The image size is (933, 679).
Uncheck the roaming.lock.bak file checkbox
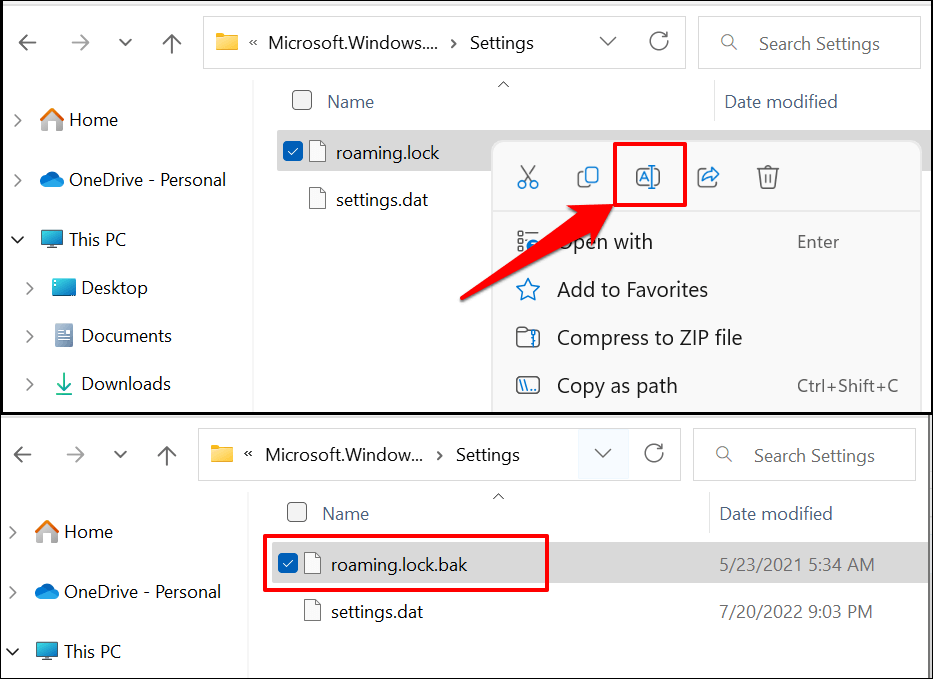point(288,564)
